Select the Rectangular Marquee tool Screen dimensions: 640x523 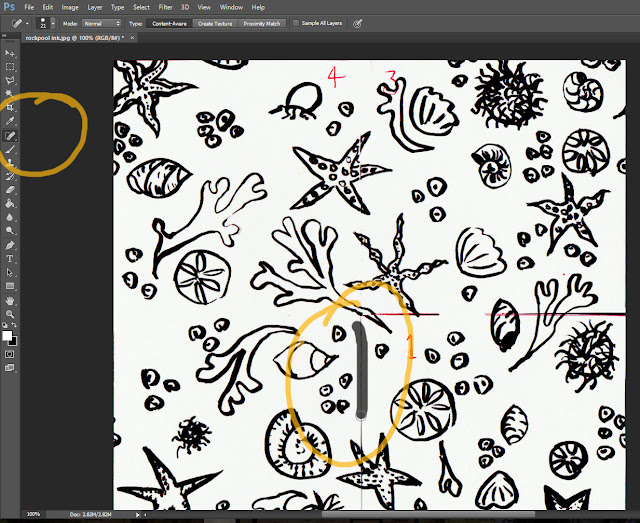(10, 67)
